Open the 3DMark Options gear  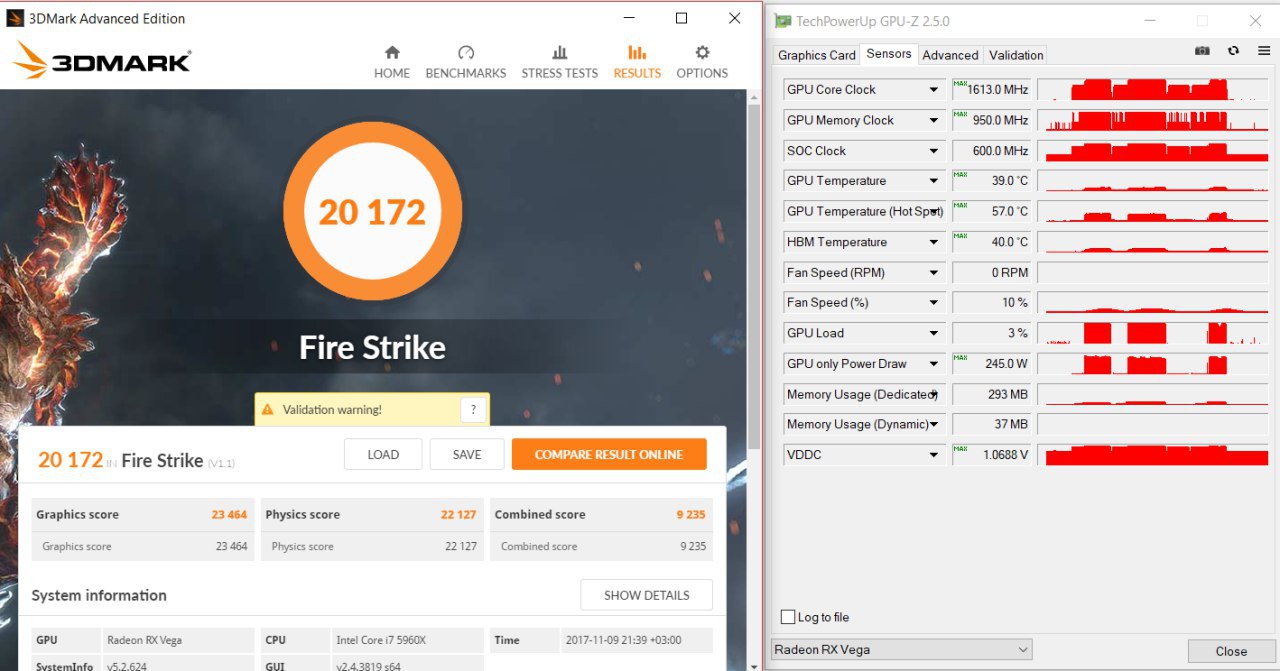pos(702,62)
